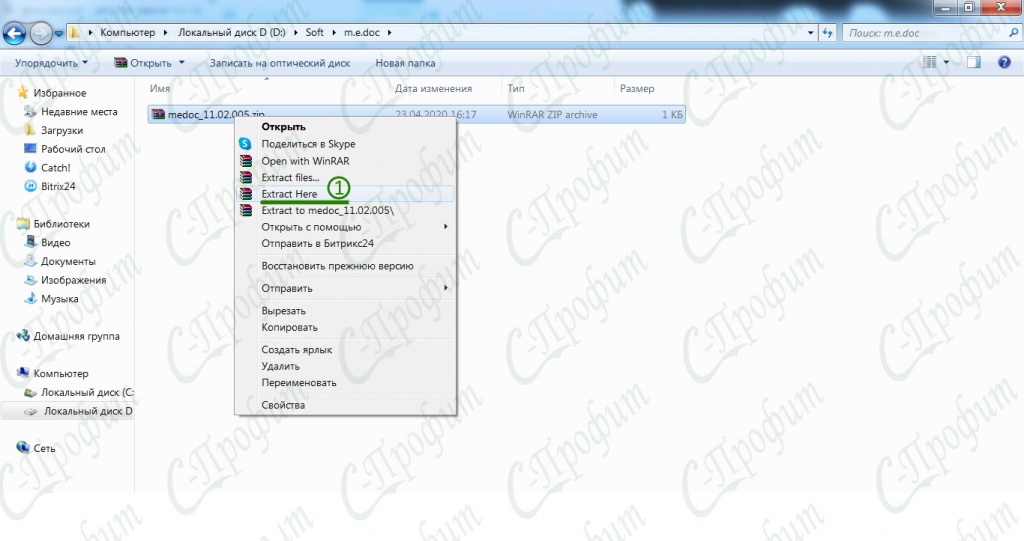The width and height of the screenshot is (1024, 541).
Task: Click WinRAR icon beside Extract Here
Action: click(246, 193)
